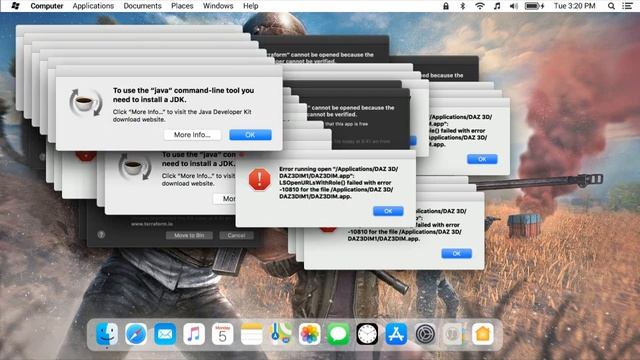Open Finder from the dock
This screenshot has height=360, width=640.
(x=107, y=334)
